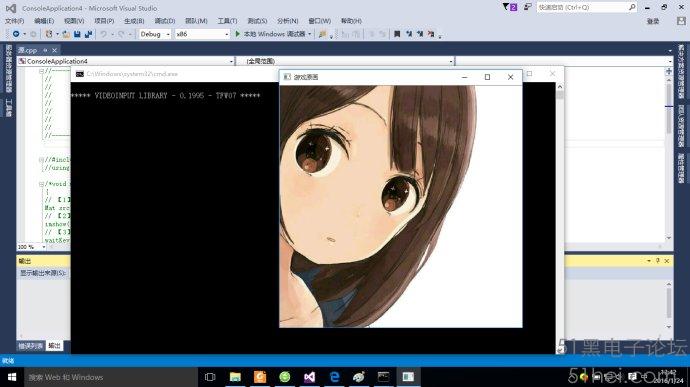Open the x86 platform dropdown

(x=202, y=34)
